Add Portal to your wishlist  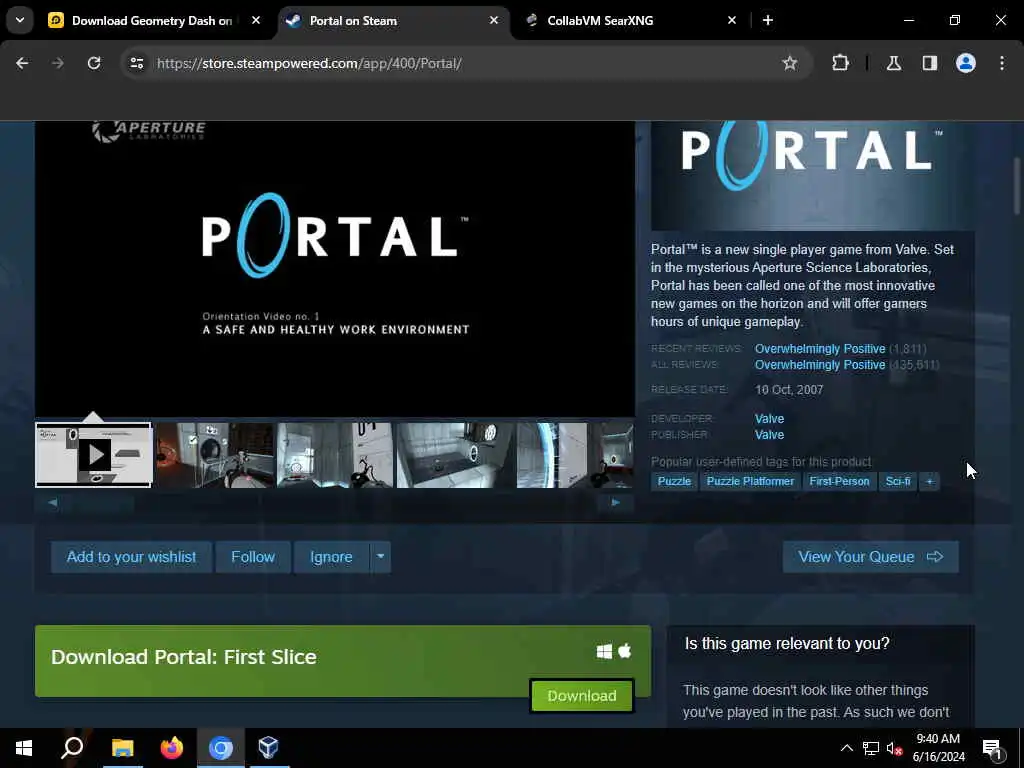tap(131, 557)
